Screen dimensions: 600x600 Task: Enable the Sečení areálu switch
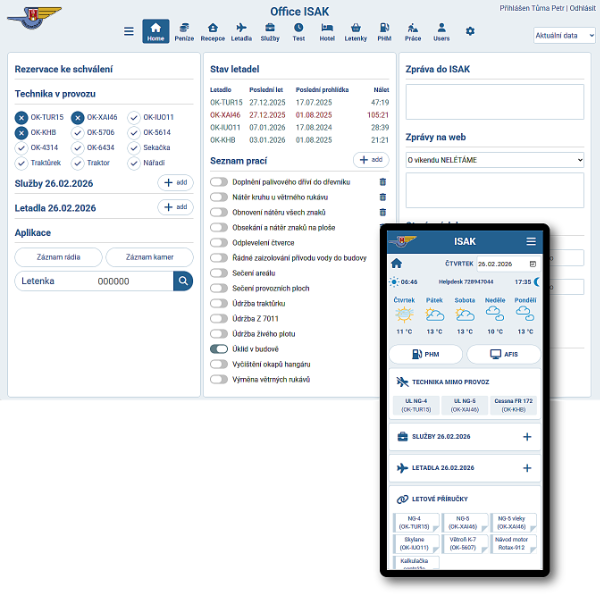tap(218, 272)
